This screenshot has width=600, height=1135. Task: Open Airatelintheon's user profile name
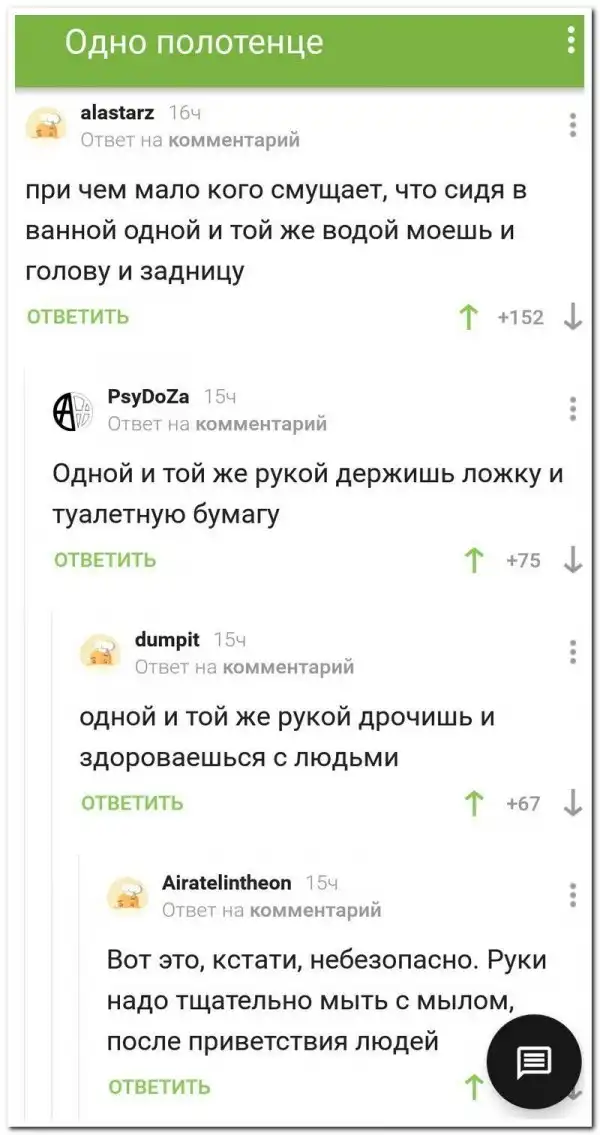pyautogui.click(x=227, y=882)
